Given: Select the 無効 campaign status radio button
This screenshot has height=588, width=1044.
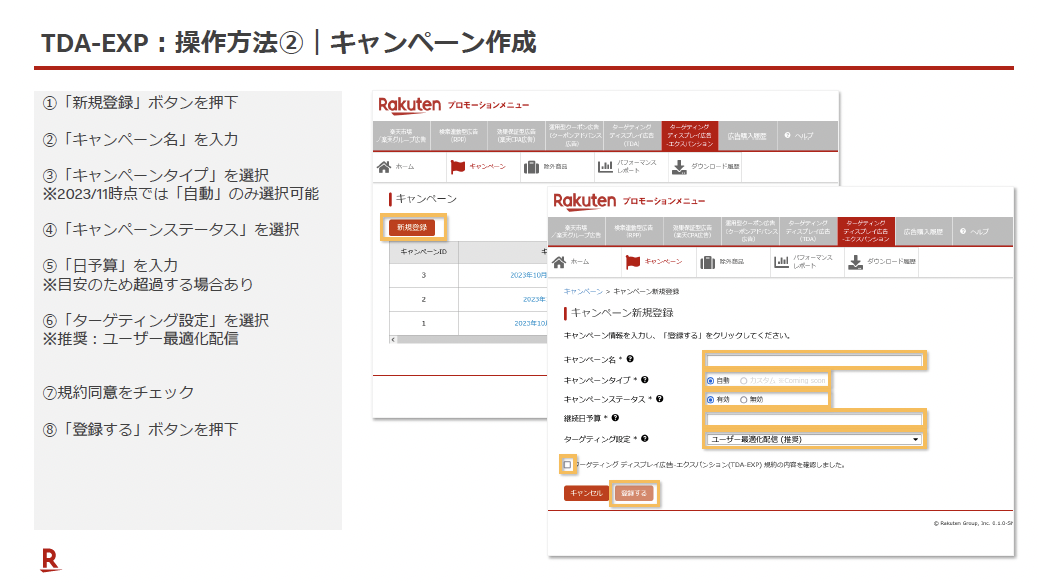Looking at the screenshot, I should [x=744, y=400].
